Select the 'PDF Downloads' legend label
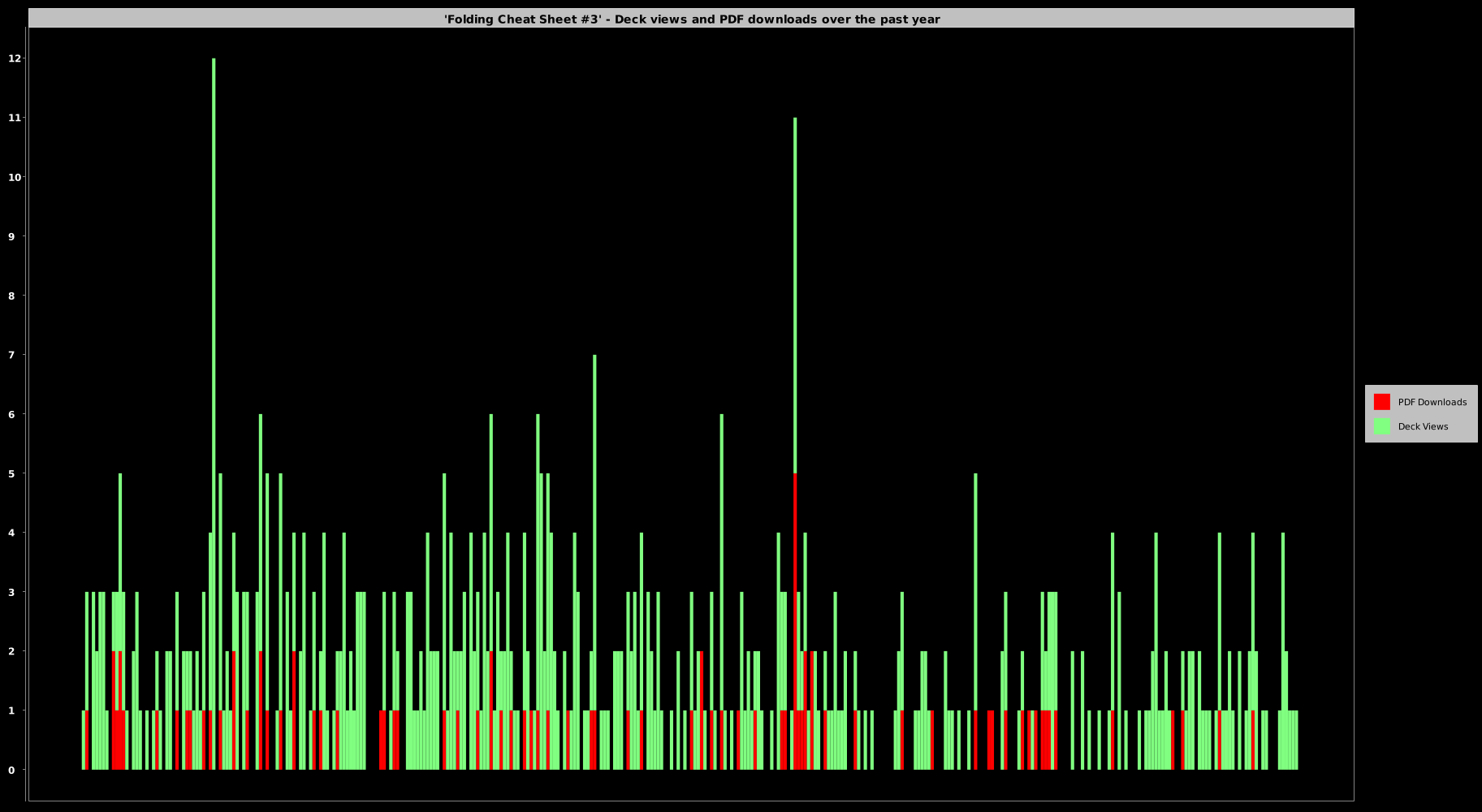1482x812 pixels. [1432, 402]
